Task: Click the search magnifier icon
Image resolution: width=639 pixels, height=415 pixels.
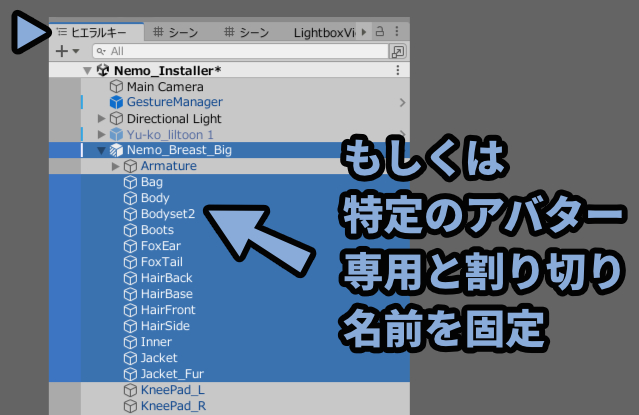Action: pyautogui.click(x=101, y=51)
